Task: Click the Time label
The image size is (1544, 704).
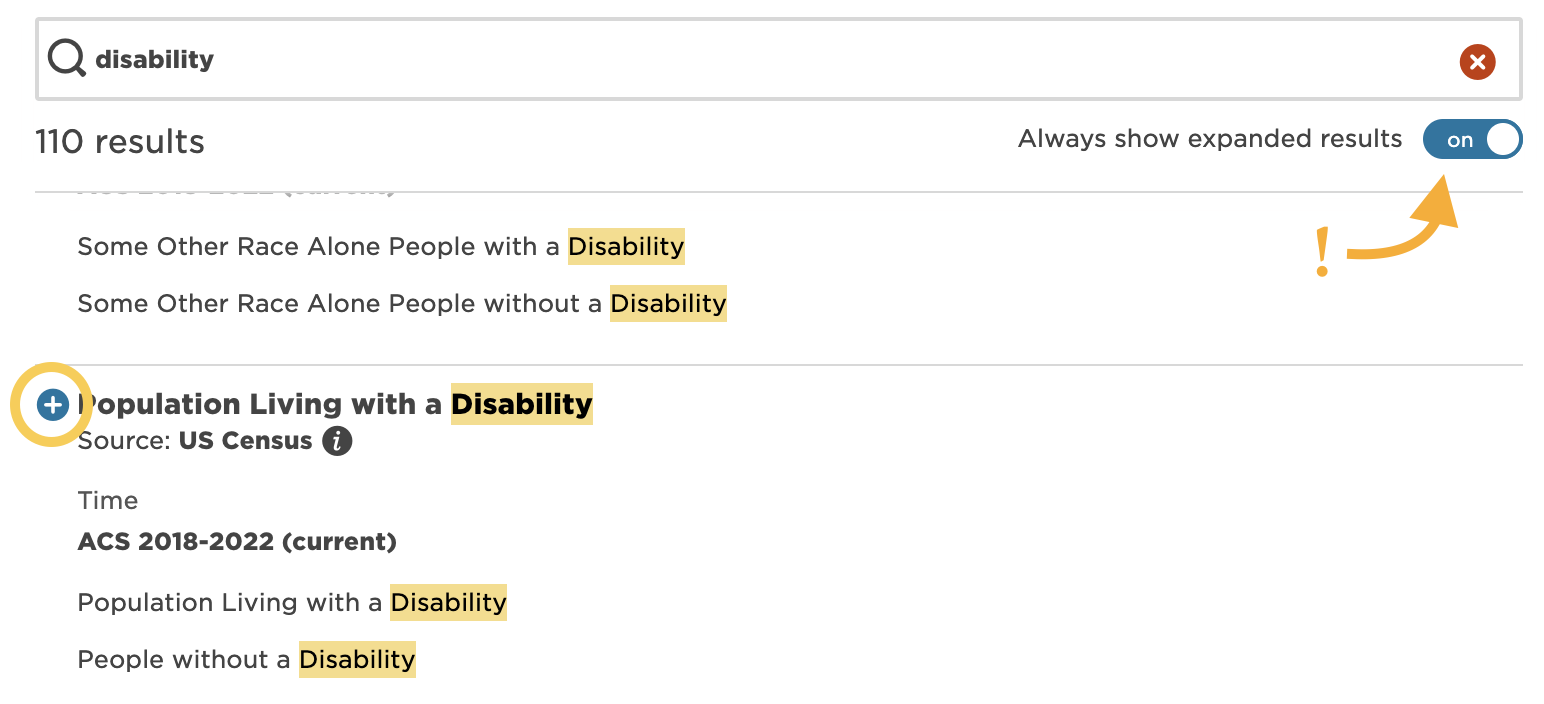Action: [108, 500]
